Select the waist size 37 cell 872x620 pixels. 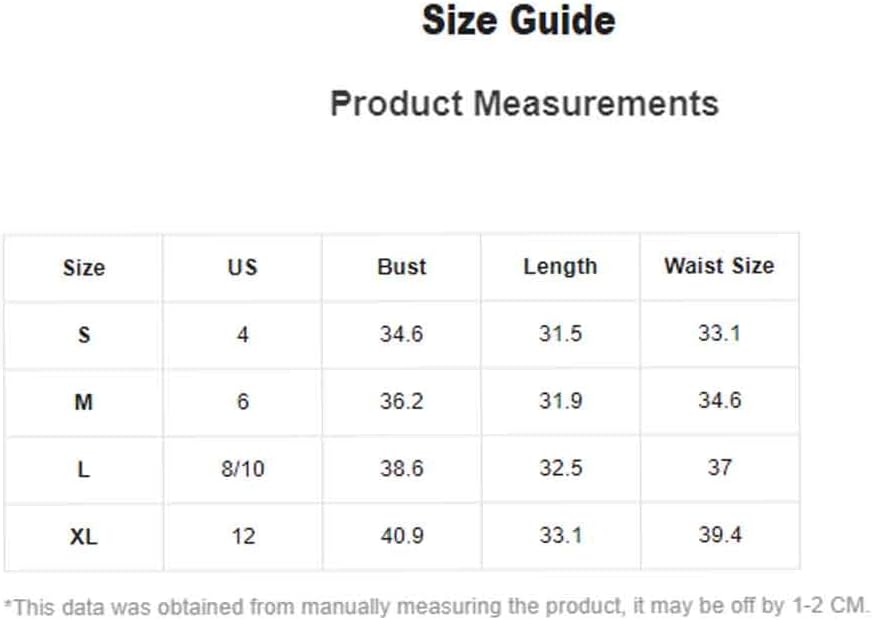tap(719, 468)
